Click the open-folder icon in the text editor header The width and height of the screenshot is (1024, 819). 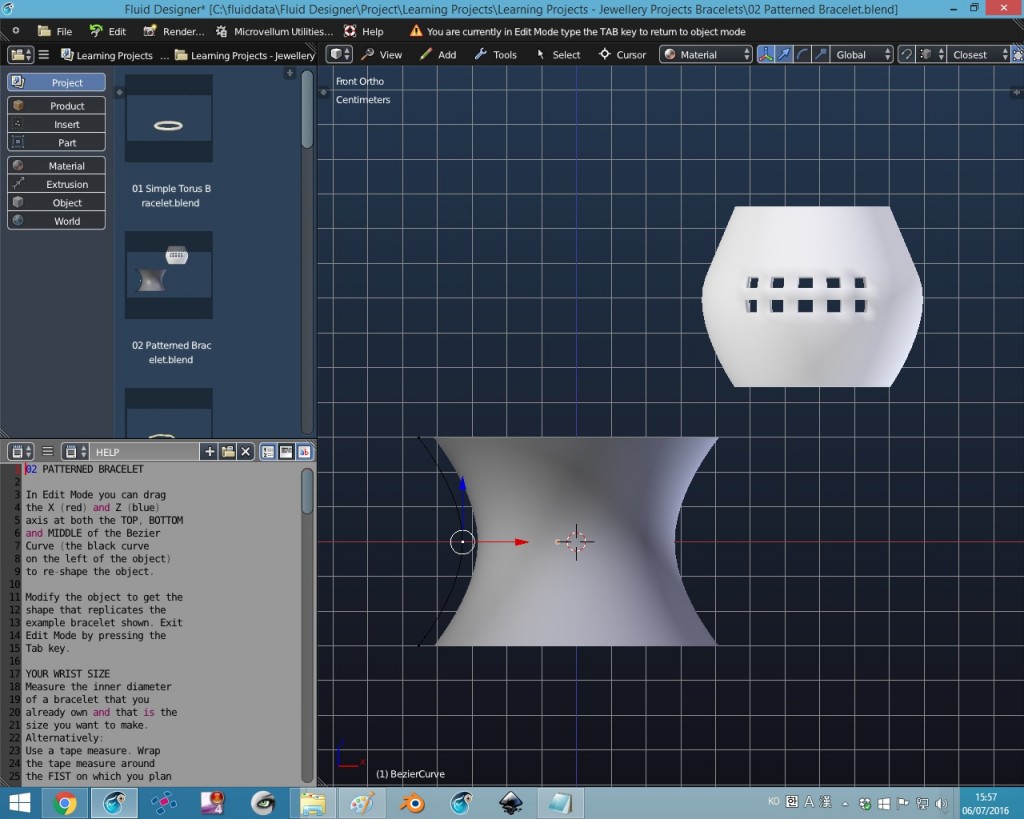point(227,451)
